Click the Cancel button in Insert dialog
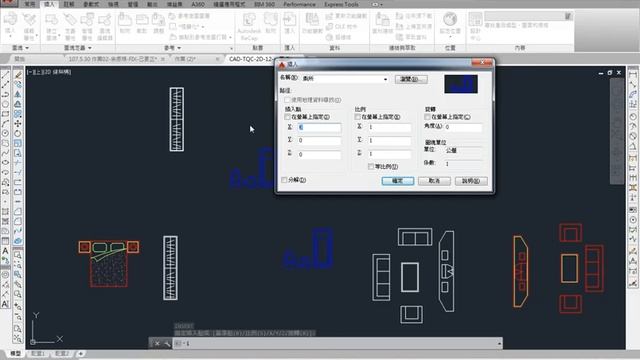The image size is (640, 360). pos(434,181)
